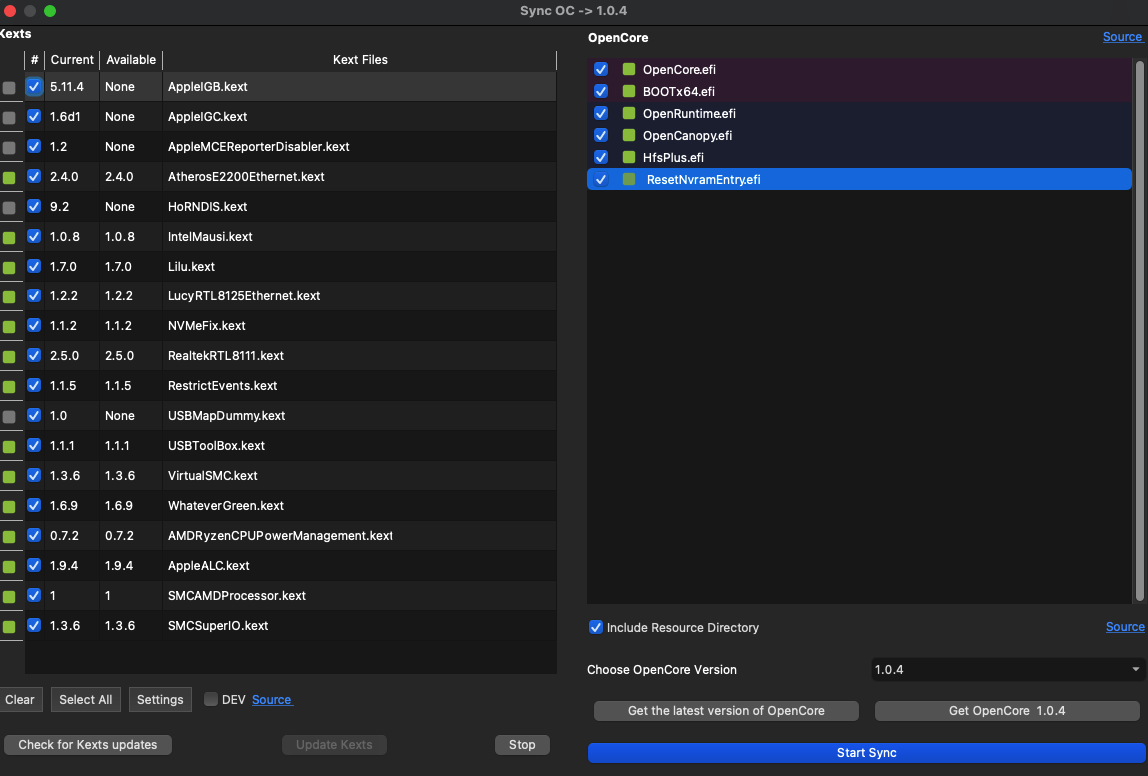Click the Start Sync button
The width and height of the screenshot is (1148, 776).
coord(867,753)
